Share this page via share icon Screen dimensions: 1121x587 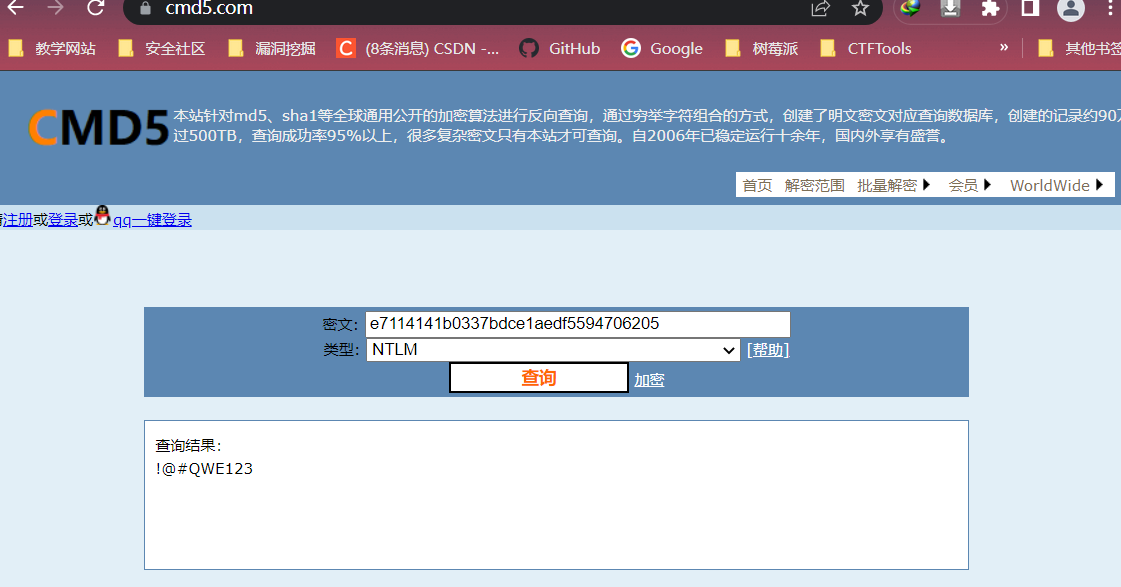coord(820,9)
